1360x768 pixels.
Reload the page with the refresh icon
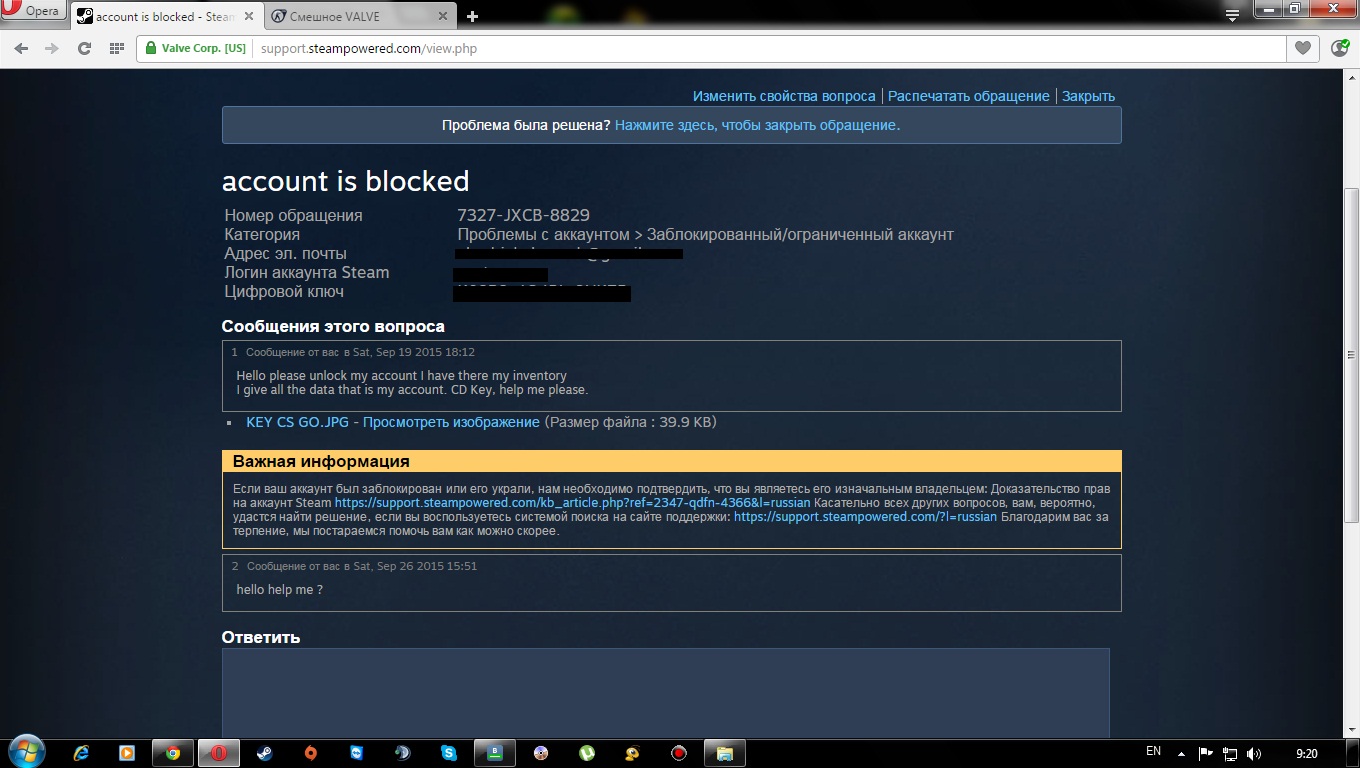84,48
